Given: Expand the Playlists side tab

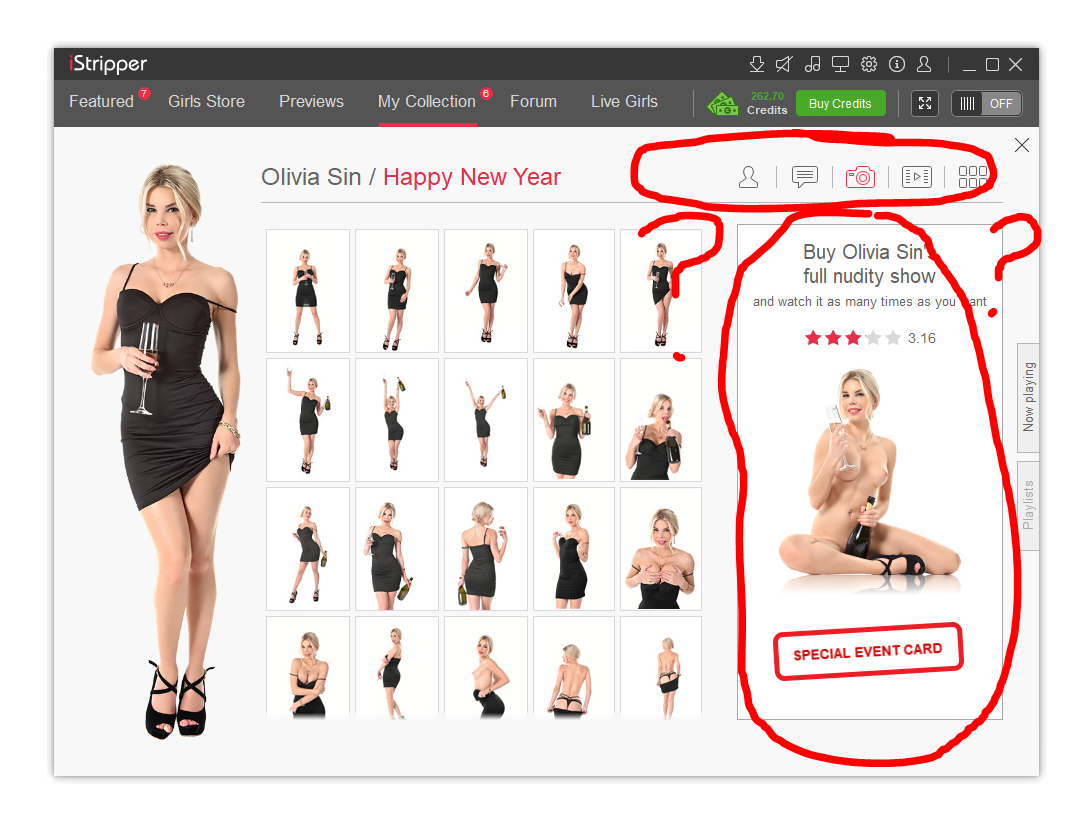Looking at the screenshot, I should 1028,505.
